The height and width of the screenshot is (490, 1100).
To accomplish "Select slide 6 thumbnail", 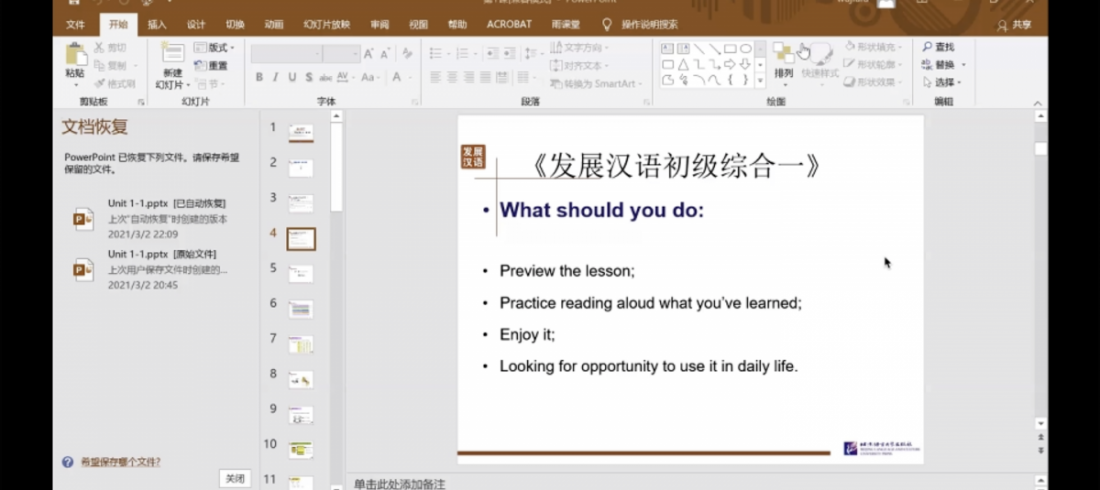I will (x=301, y=309).
